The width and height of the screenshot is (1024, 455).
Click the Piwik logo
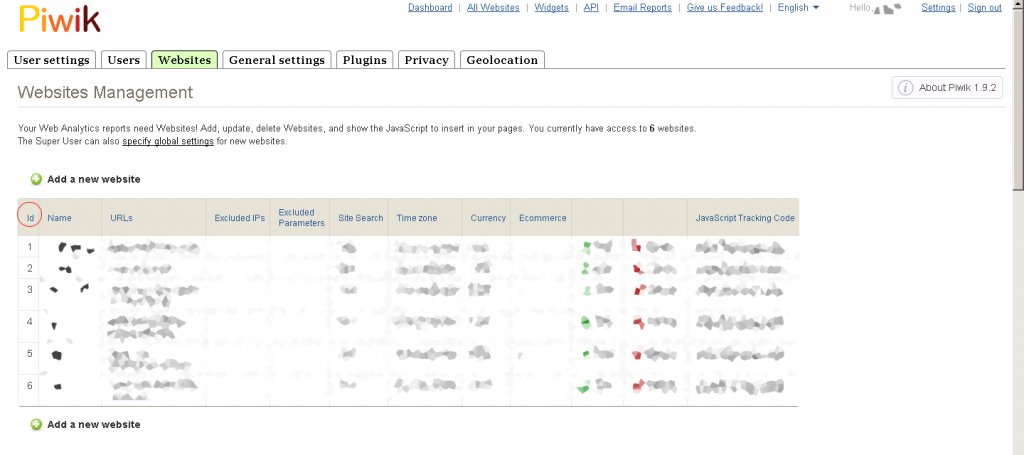pos(59,19)
